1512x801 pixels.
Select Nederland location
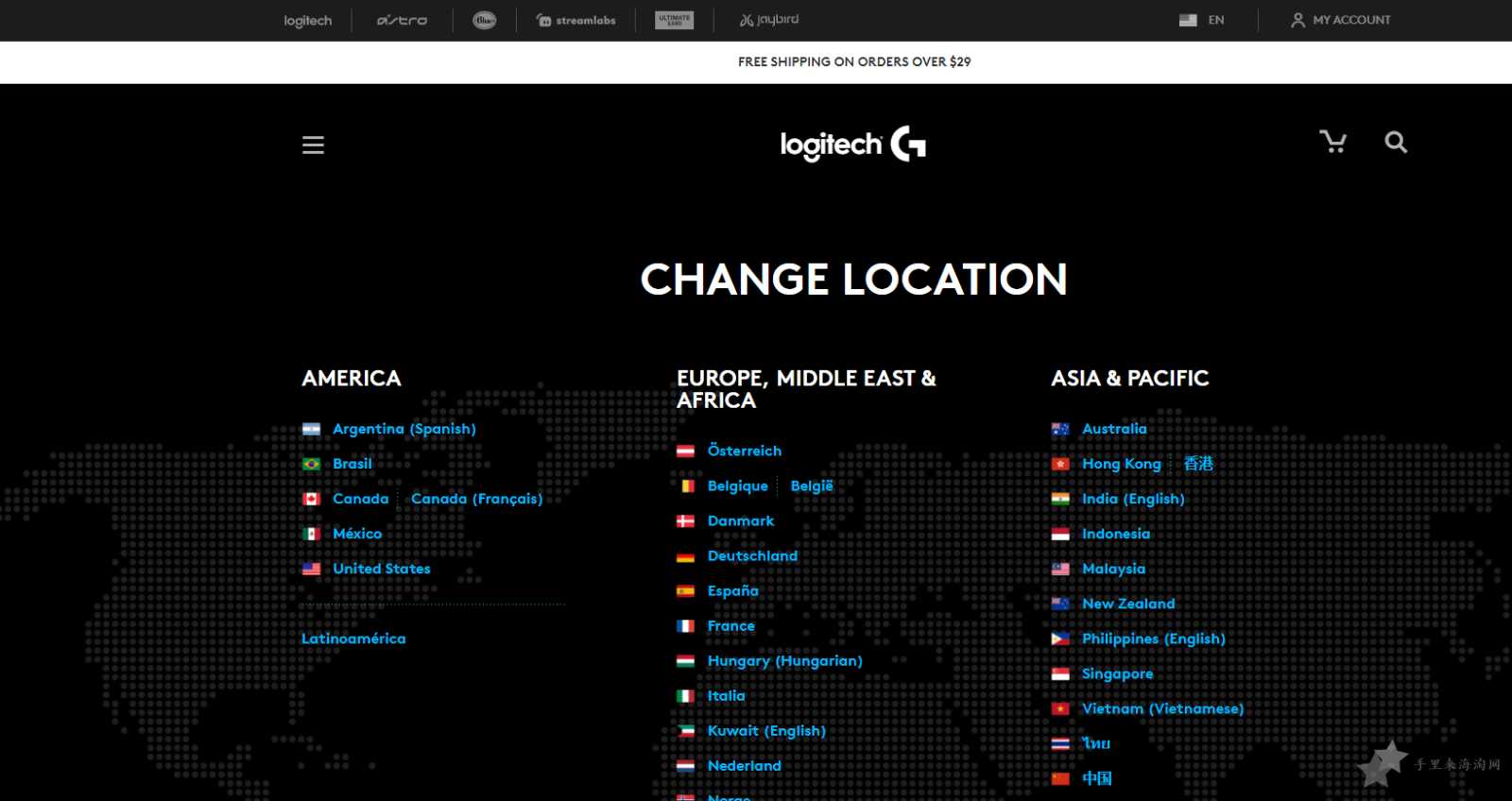tap(745, 766)
